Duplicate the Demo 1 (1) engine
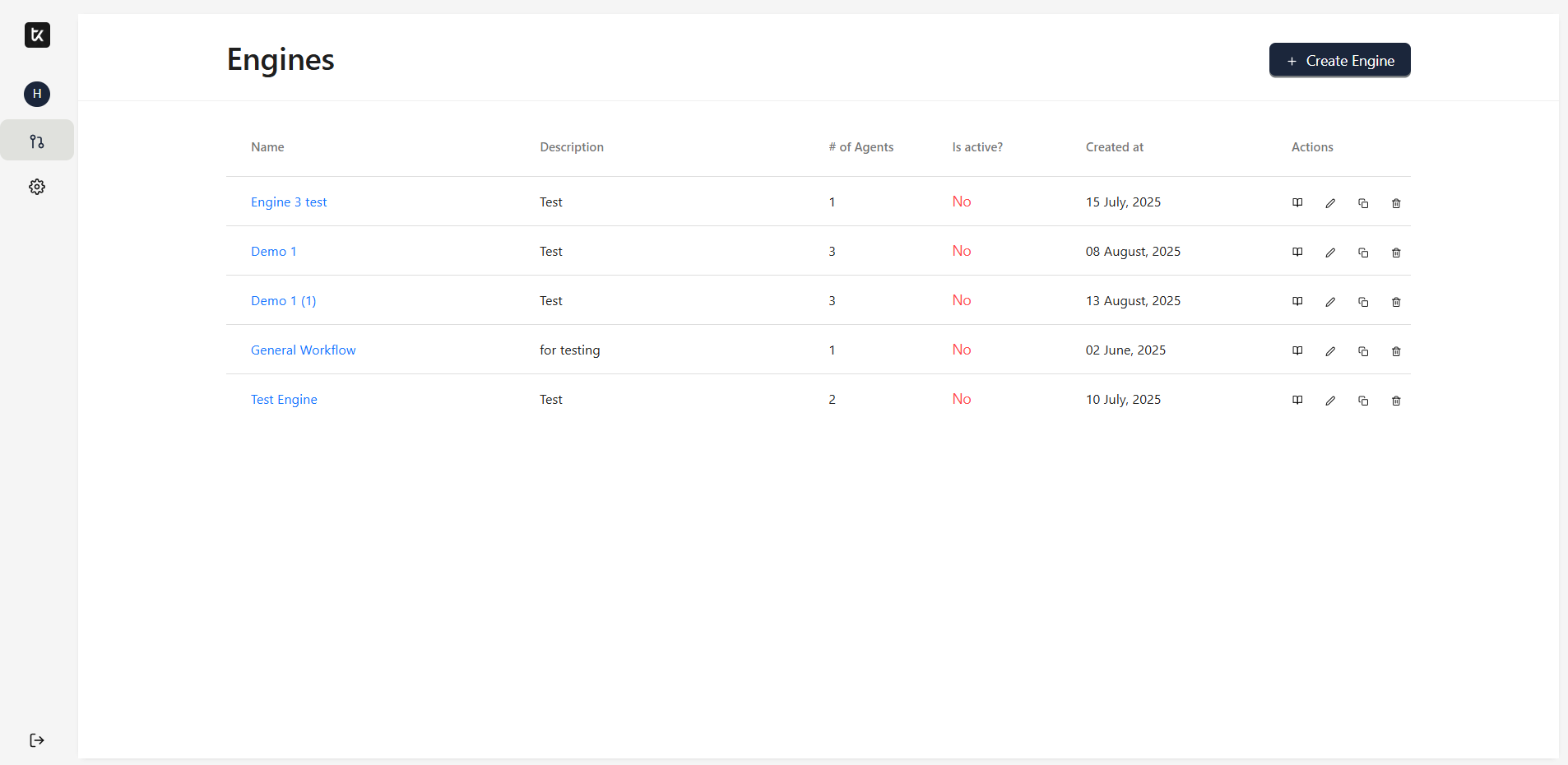 pyautogui.click(x=1363, y=302)
